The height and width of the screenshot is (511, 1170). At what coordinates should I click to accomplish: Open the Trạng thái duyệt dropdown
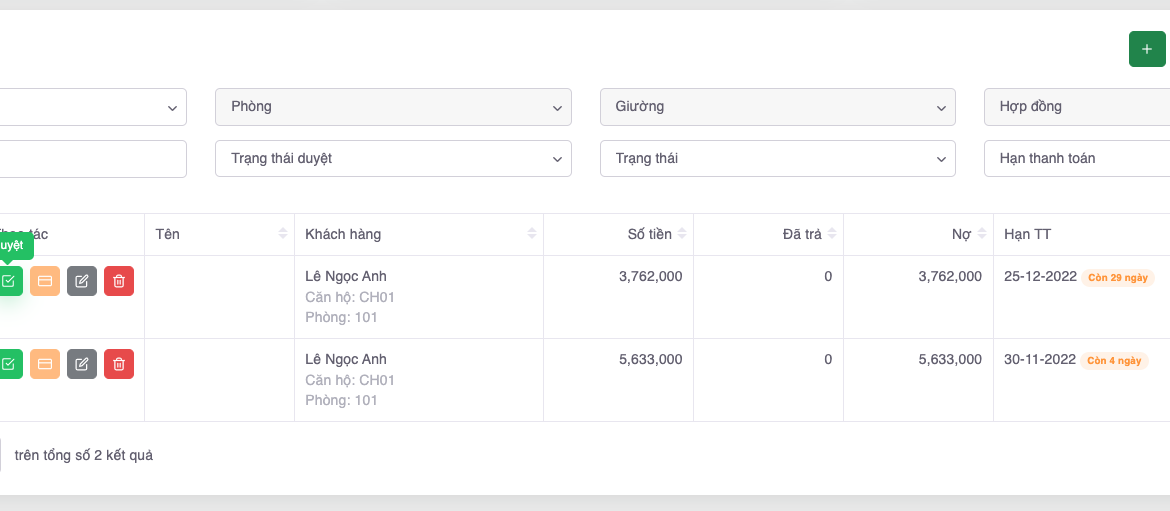tap(393, 159)
